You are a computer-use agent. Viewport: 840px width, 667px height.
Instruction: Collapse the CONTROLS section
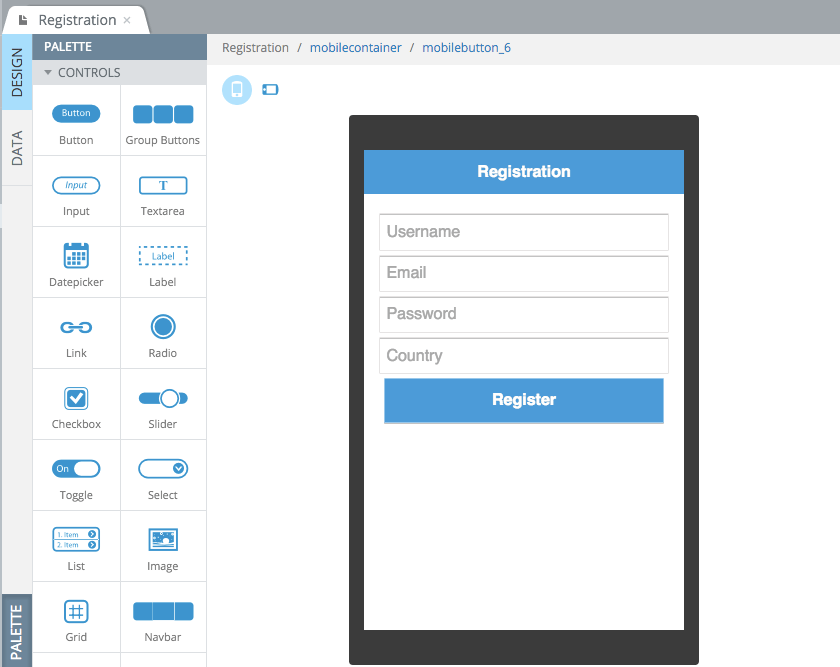point(48,72)
